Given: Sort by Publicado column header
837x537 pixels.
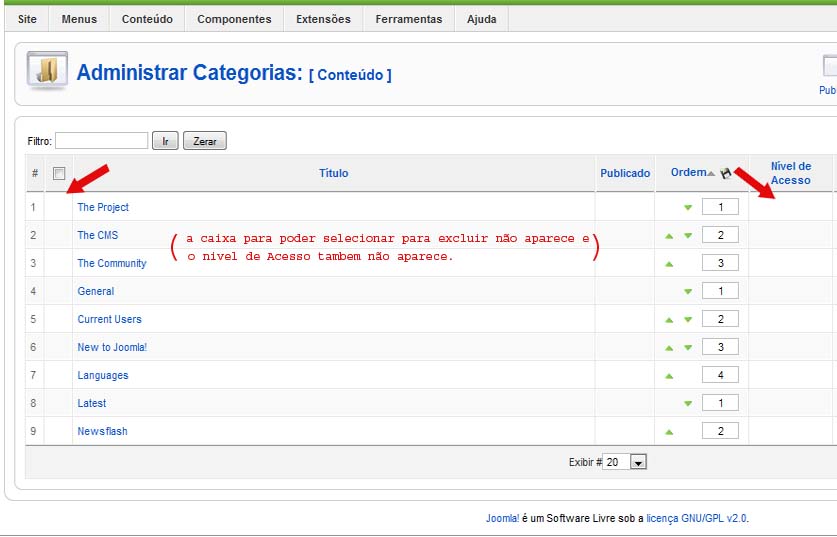Looking at the screenshot, I should (625, 173).
